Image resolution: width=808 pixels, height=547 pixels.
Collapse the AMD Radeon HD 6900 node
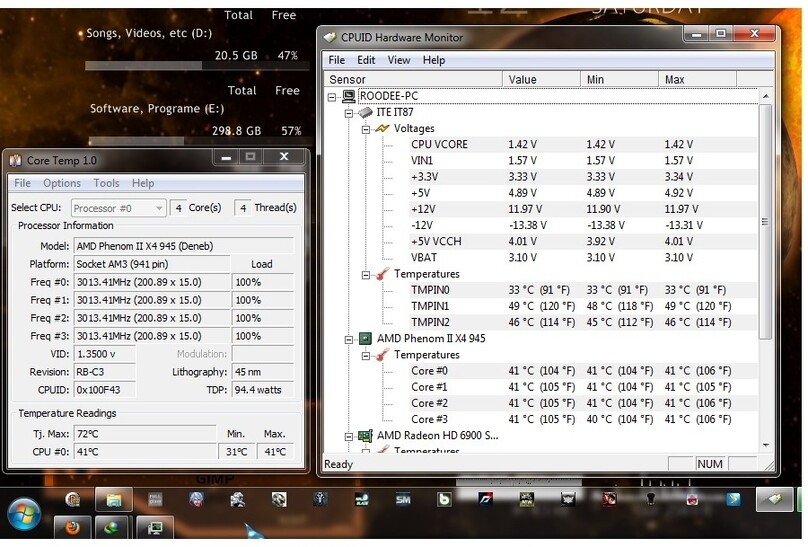tap(349, 437)
